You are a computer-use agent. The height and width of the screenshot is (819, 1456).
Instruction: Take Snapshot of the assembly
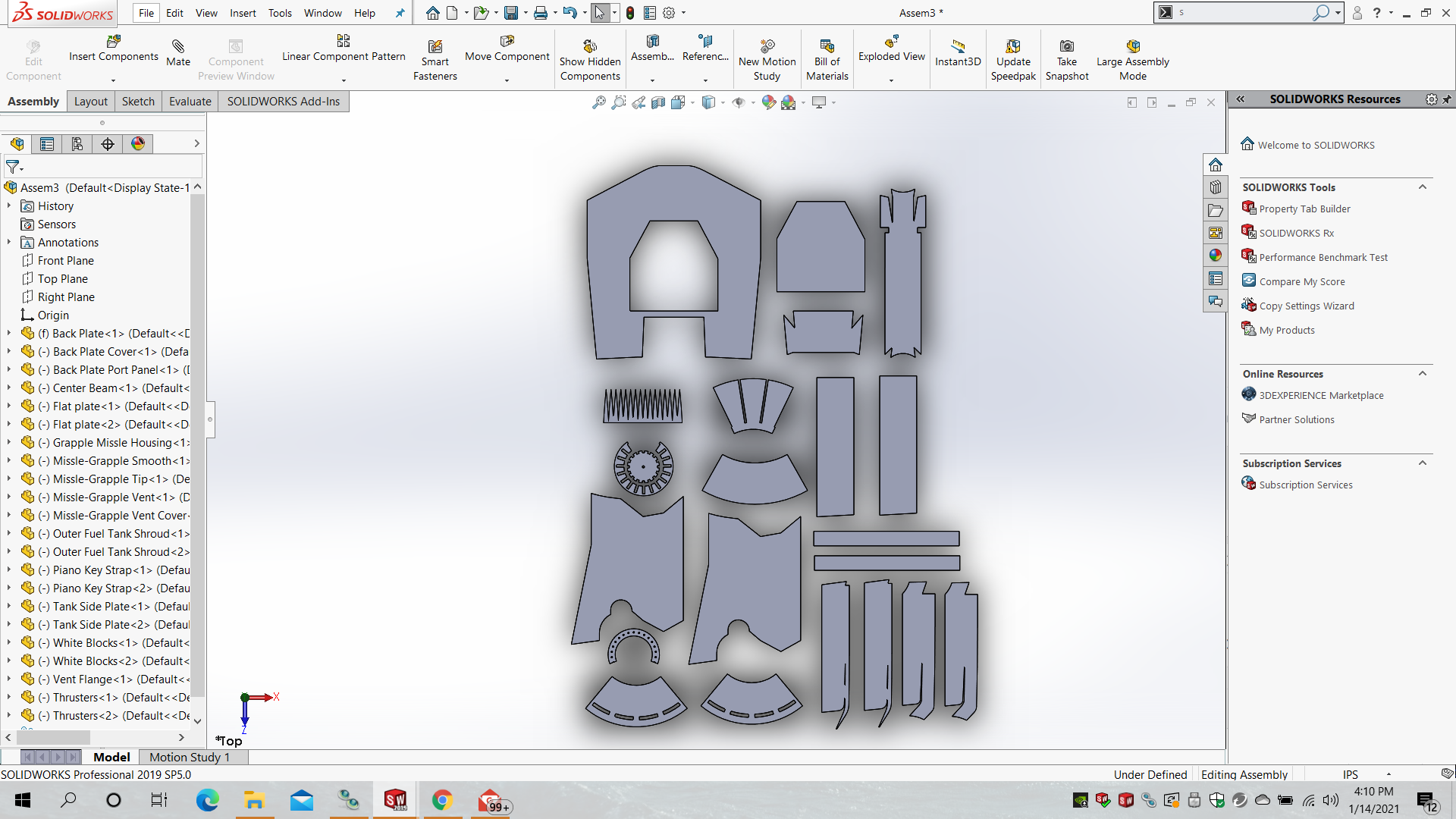(x=1066, y=61)
